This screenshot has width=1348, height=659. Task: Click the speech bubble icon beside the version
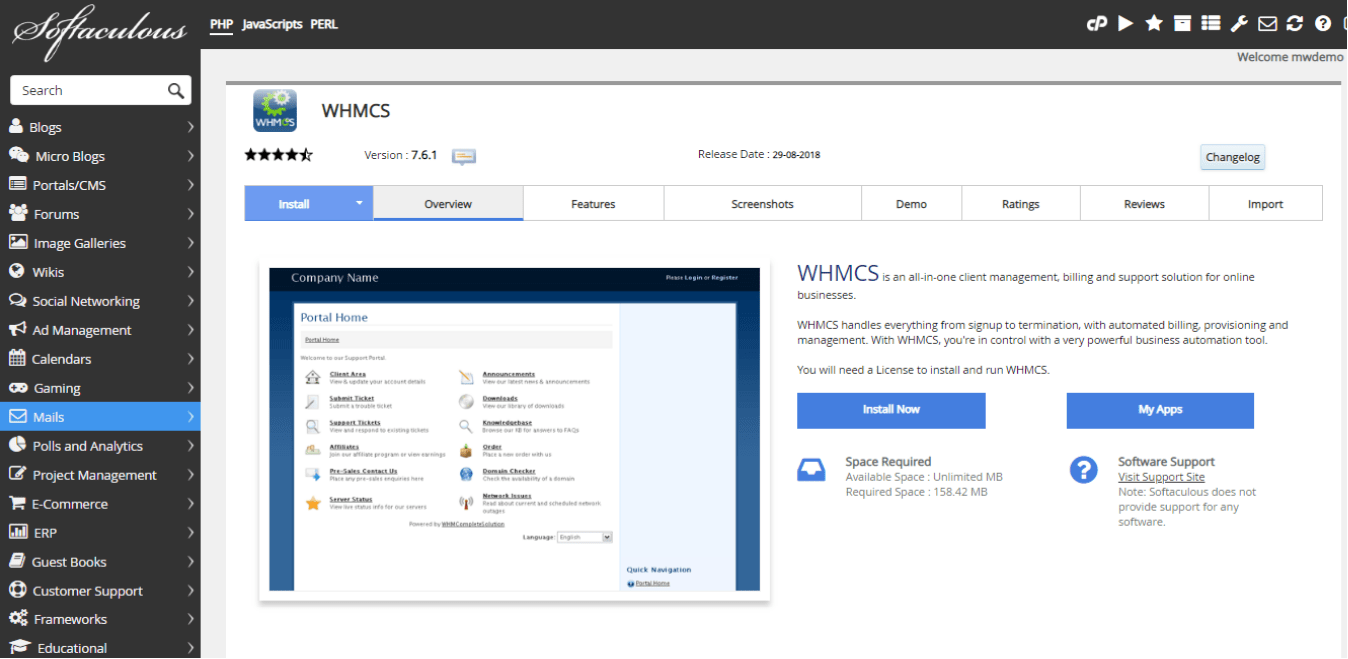(463, 156)
